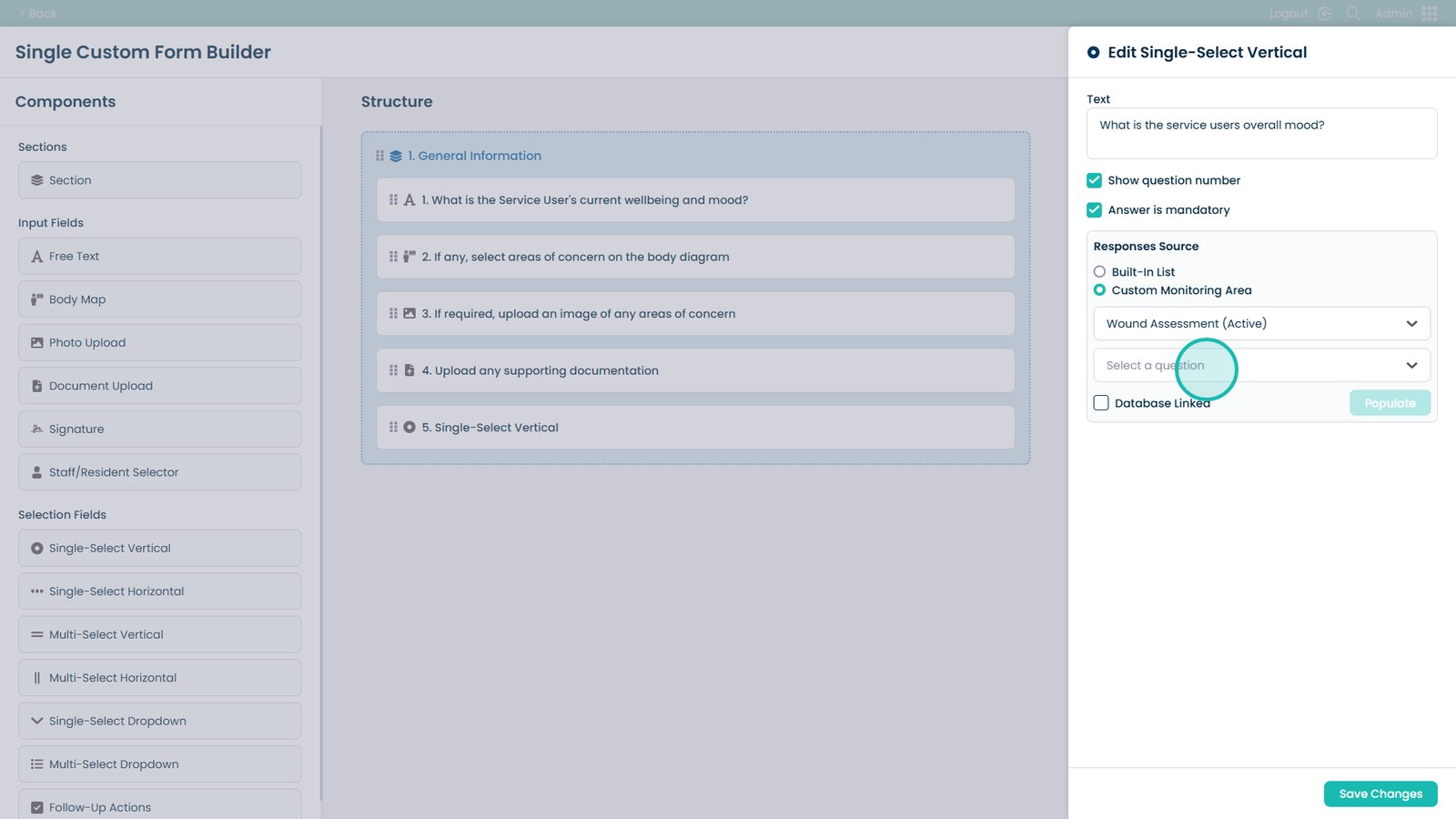Click the Body Map component icon

pyautogui.click(x=37, y=299)
